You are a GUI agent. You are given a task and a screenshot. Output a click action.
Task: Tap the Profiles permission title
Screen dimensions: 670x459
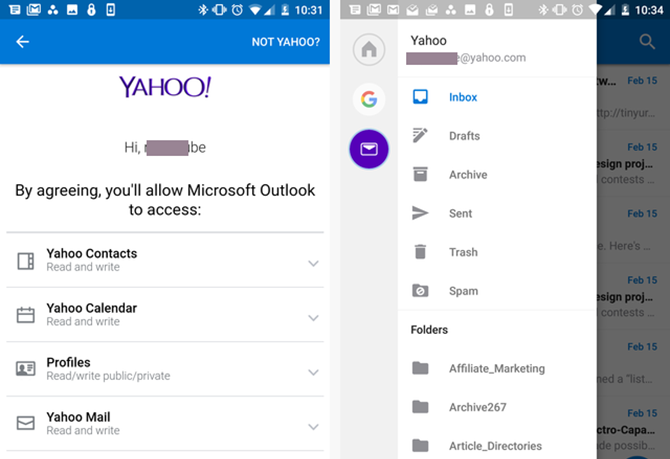[68, 362]
